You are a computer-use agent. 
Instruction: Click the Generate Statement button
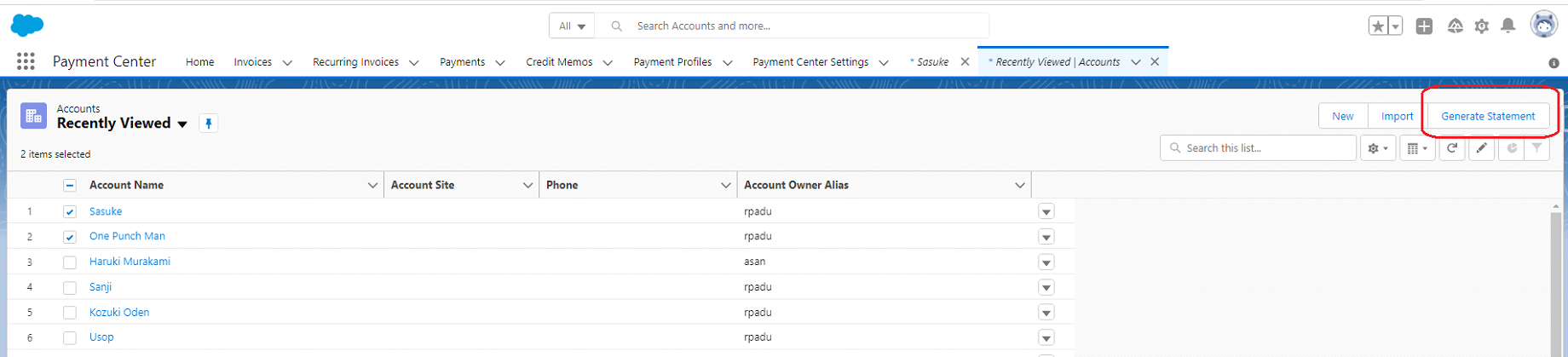(1488, 117)
